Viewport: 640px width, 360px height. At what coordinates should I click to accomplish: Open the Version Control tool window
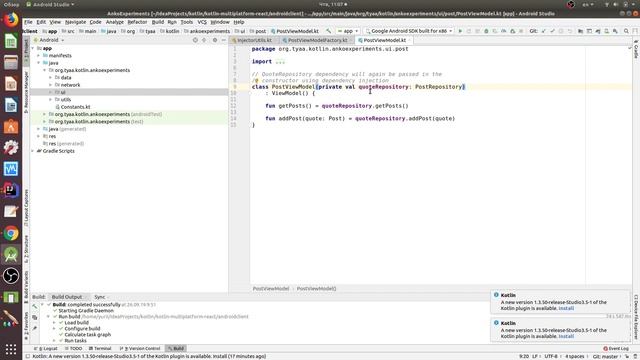click(x=140, y=349)
